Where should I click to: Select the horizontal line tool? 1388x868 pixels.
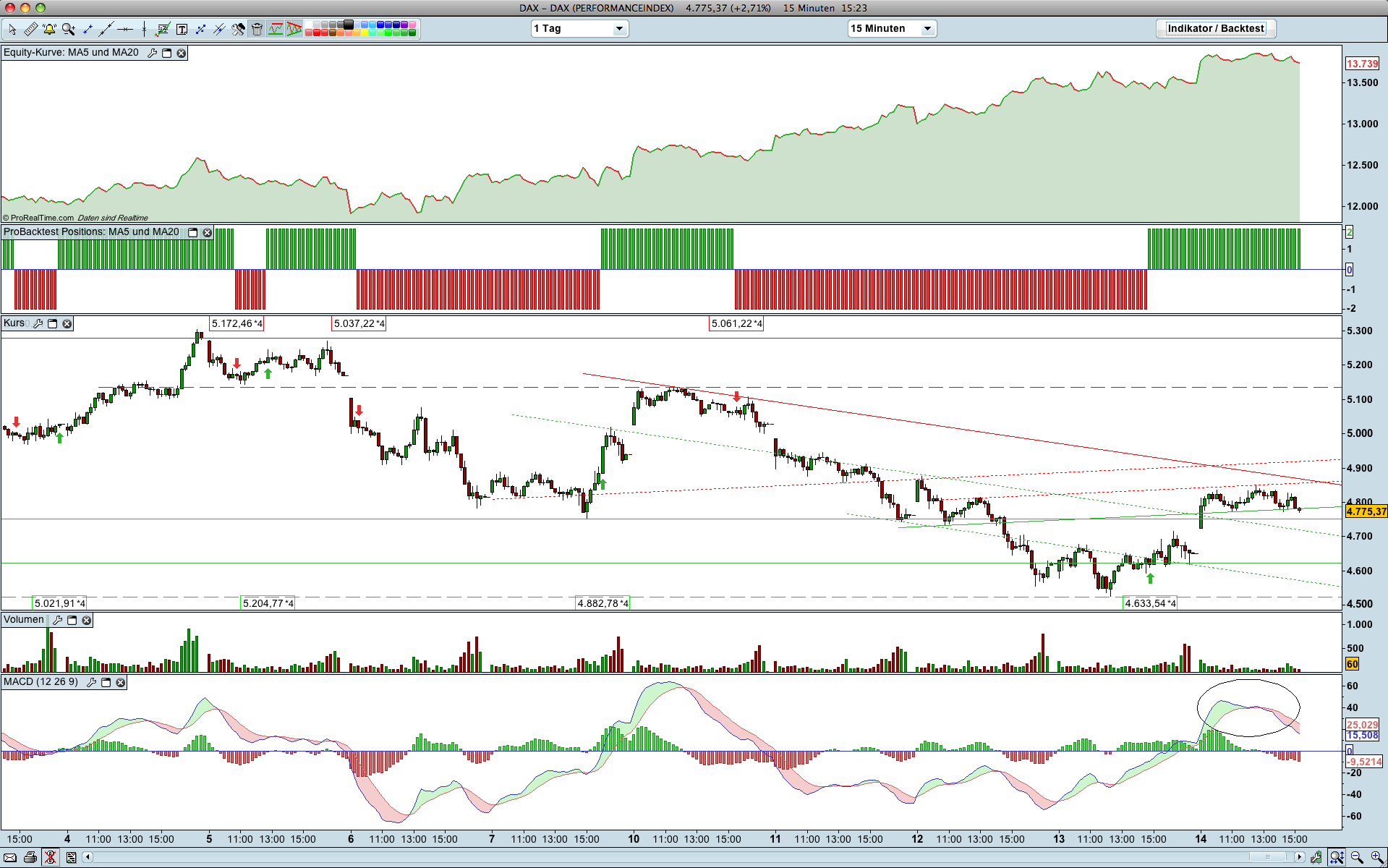pyautogui.click(x=125, y=29)
